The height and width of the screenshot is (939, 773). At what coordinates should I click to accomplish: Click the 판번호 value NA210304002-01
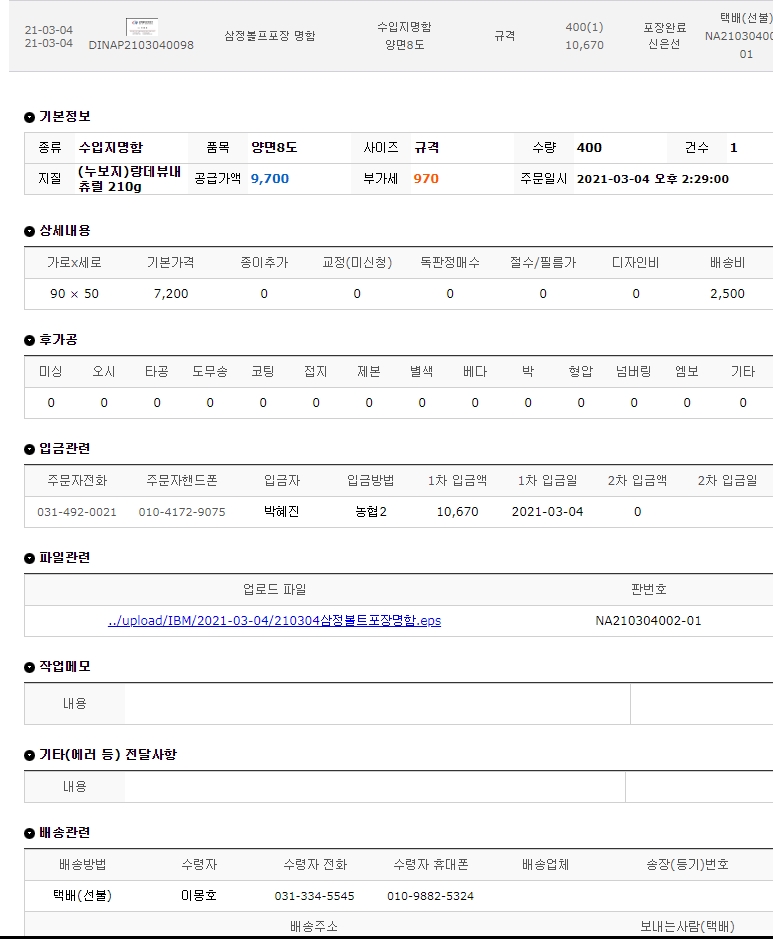(x=648, y=621)
